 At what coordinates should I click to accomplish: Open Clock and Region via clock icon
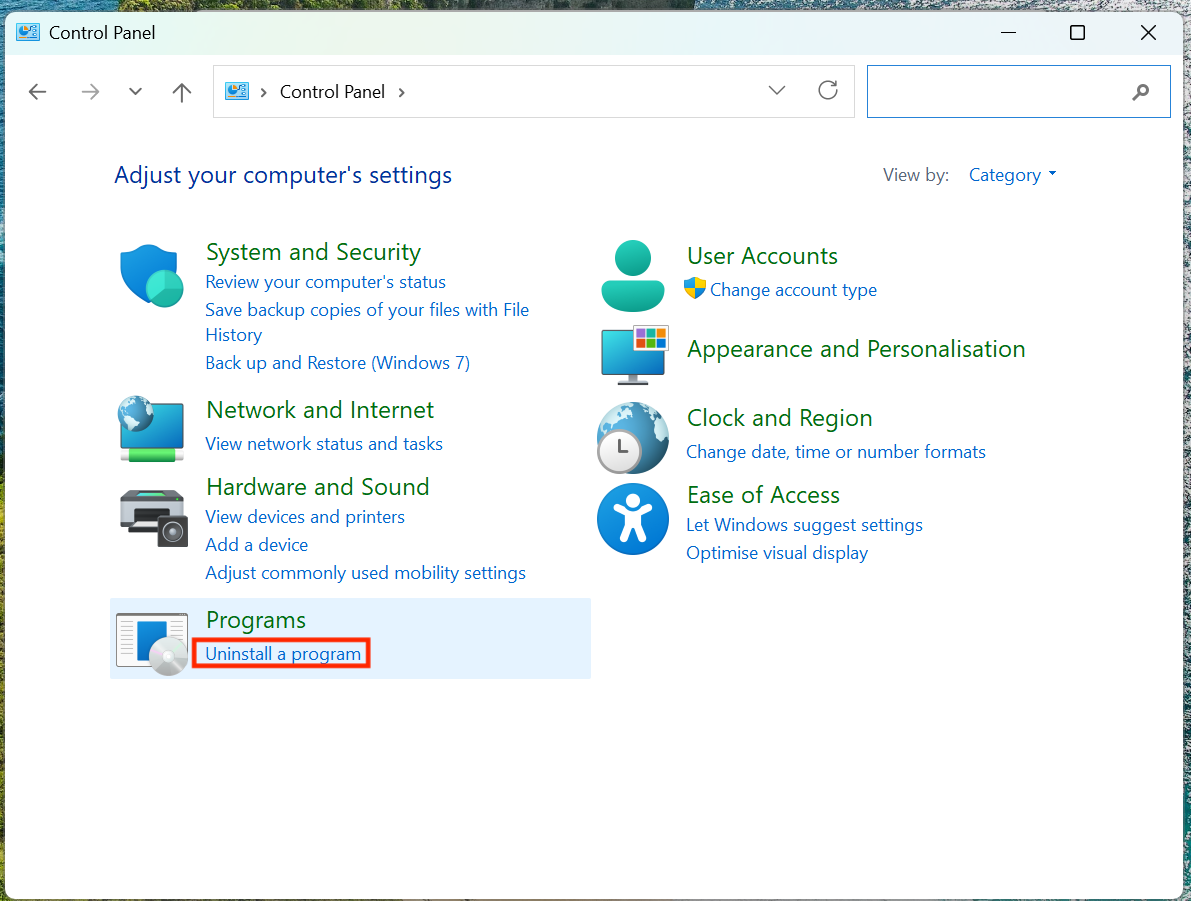point(633,437)
